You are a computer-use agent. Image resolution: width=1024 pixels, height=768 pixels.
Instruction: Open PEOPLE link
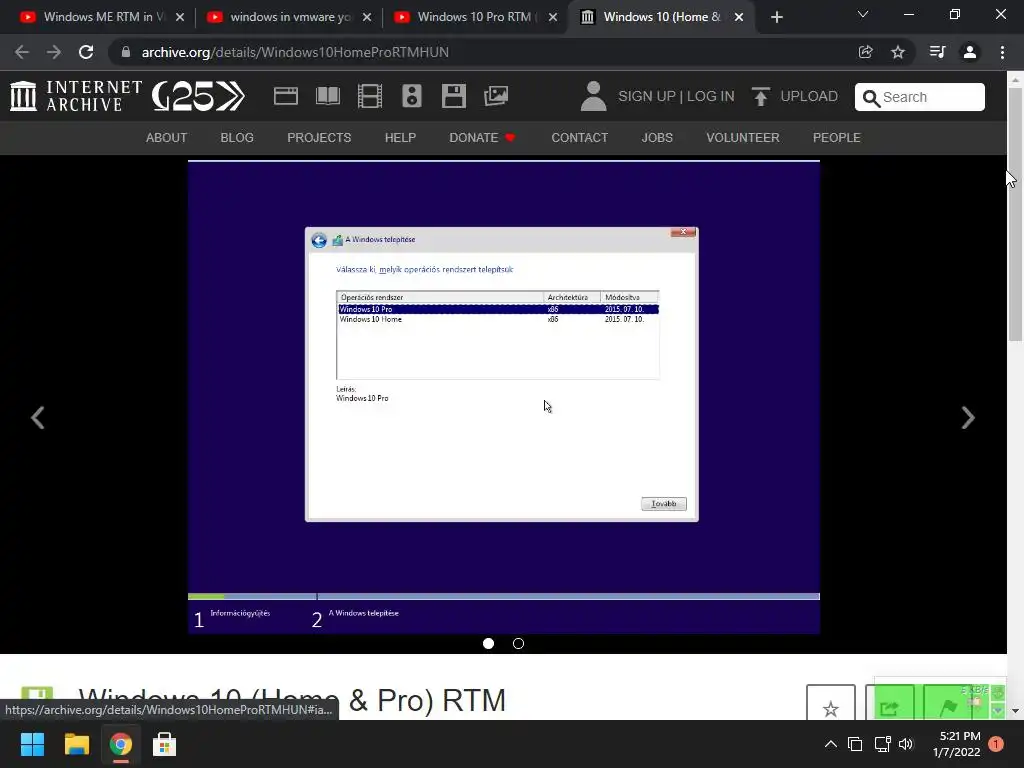click(837, 138)
